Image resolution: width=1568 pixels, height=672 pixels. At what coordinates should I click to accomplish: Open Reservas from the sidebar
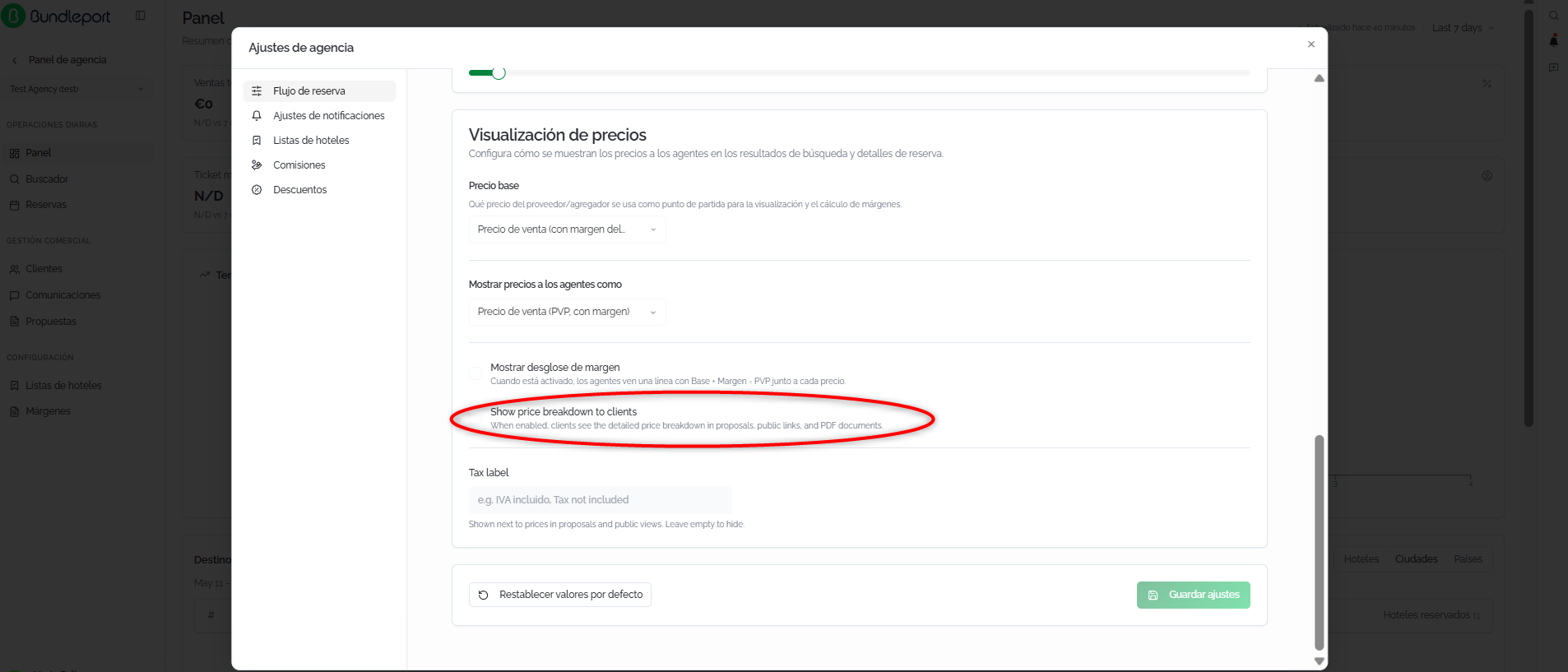coord(77,205)
